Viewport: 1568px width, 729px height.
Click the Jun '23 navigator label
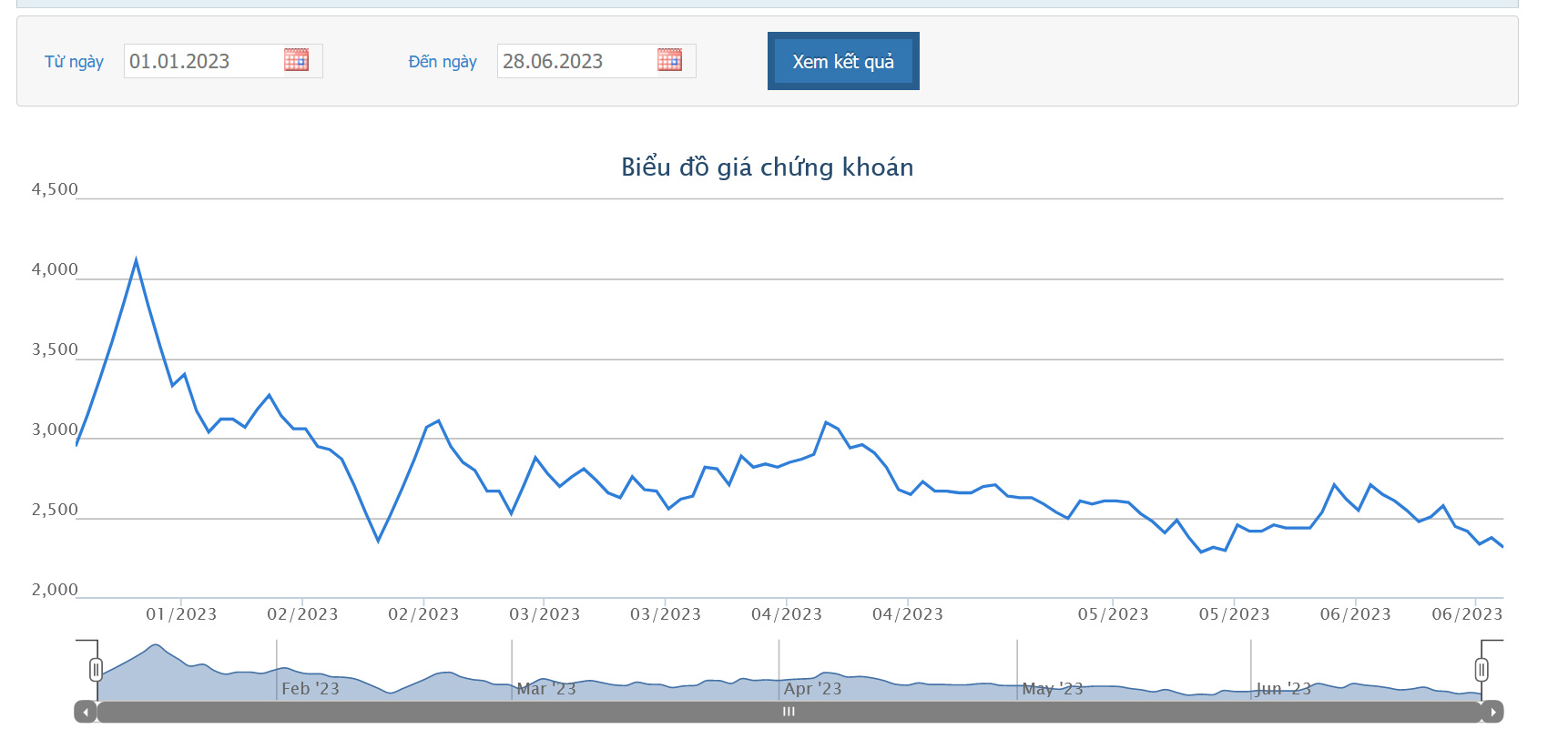pos(1284,689)
